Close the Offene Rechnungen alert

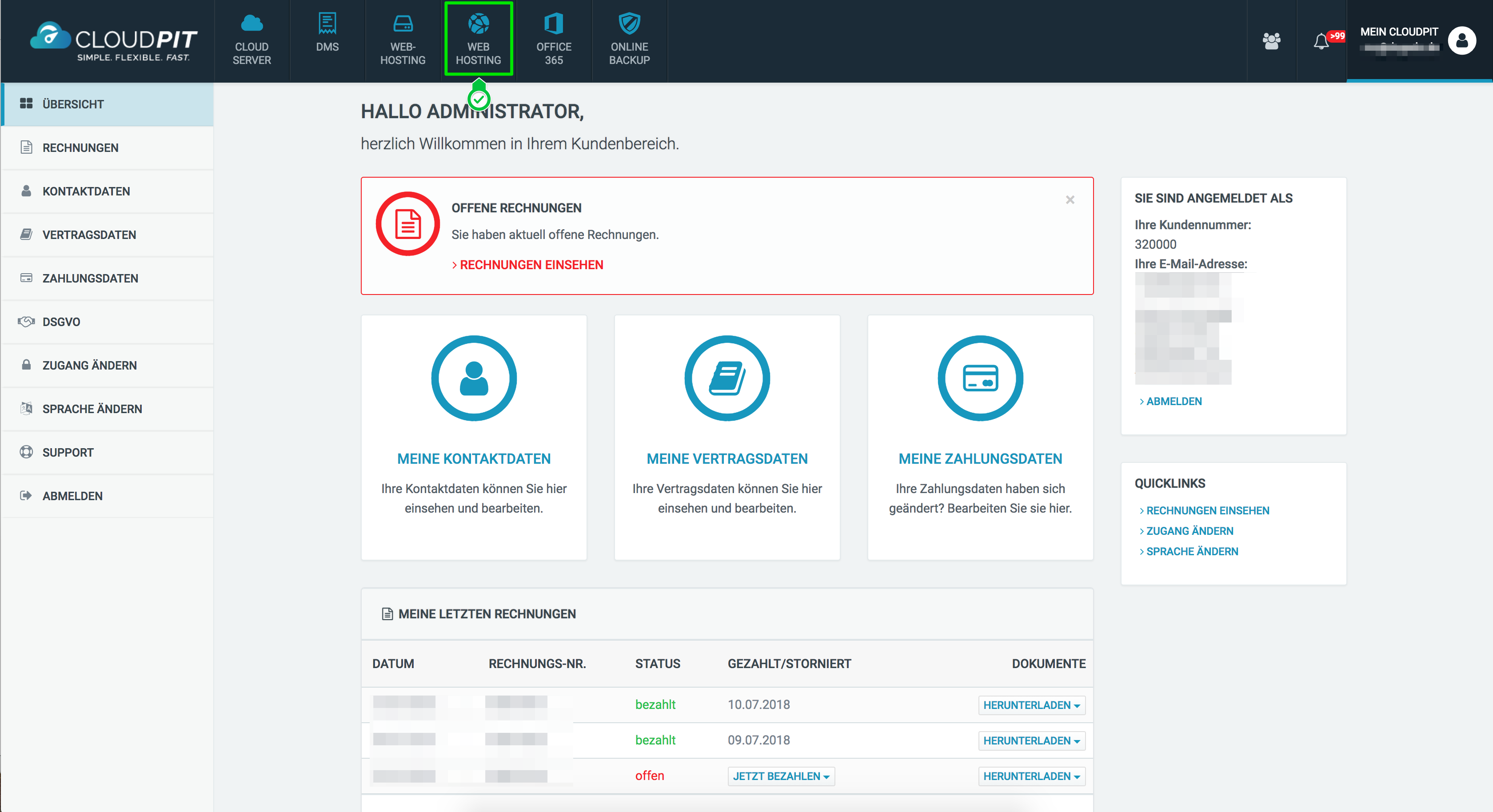click(x=1070, y=200)
